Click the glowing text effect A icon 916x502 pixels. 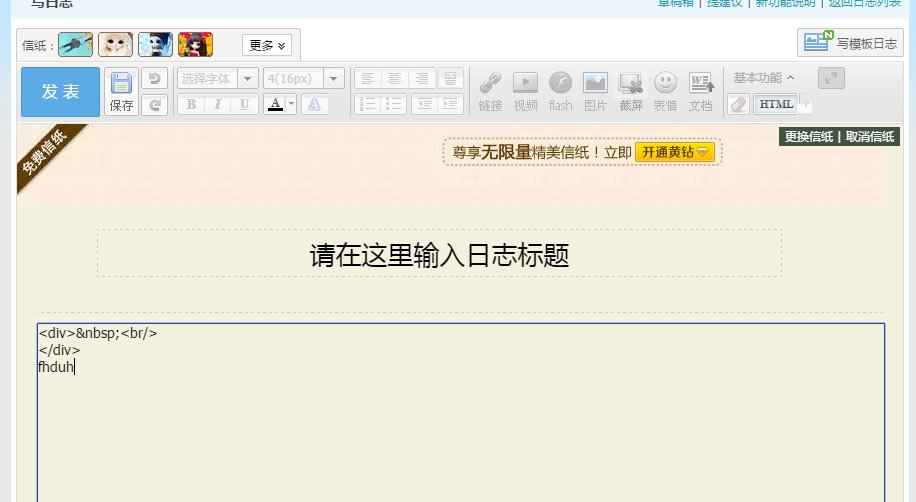pyautogui.click(x=314, y=105)
